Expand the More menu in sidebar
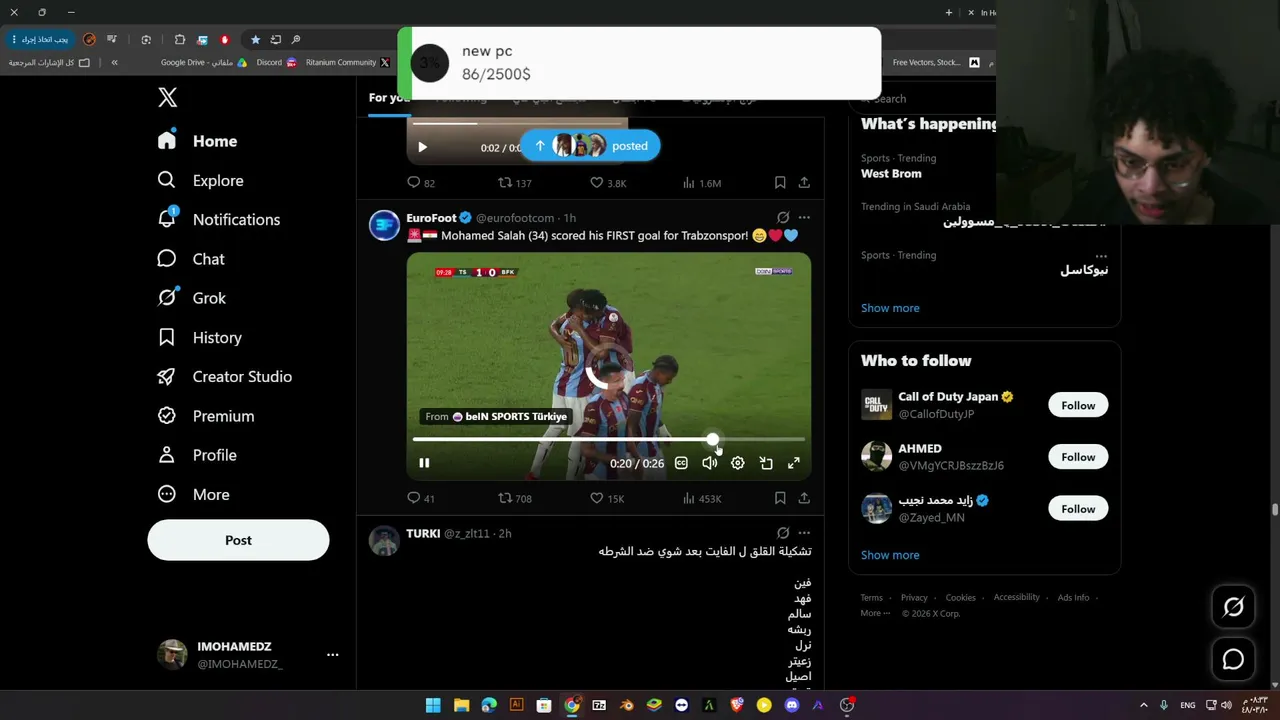This screenshot has width=1280, height=720. (x=193, y=494)
